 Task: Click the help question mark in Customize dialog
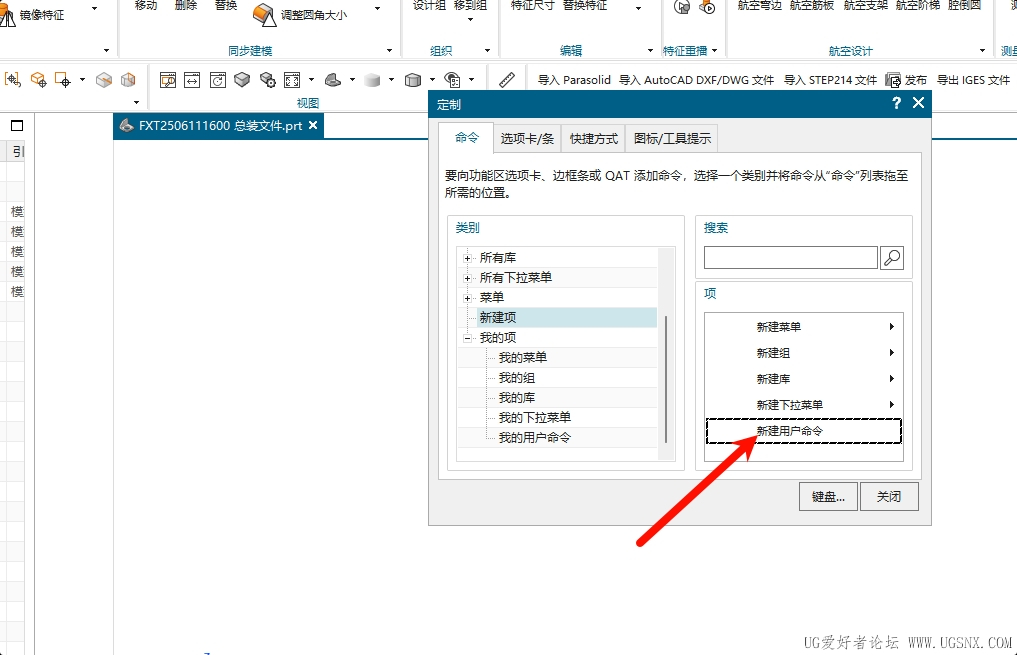coord(896,103)
